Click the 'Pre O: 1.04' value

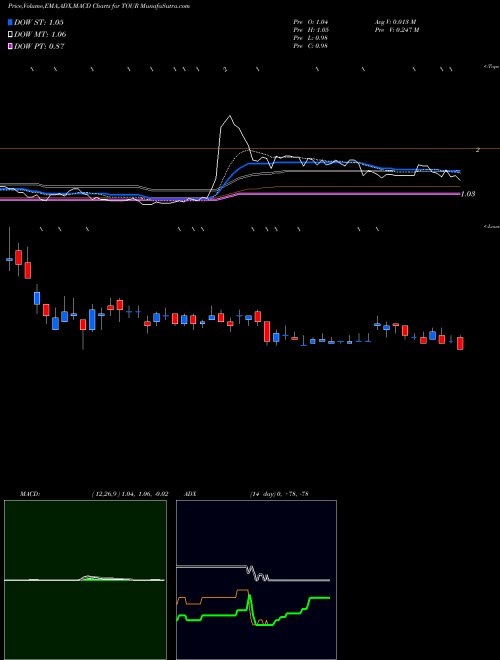click(x=311, y=22)
